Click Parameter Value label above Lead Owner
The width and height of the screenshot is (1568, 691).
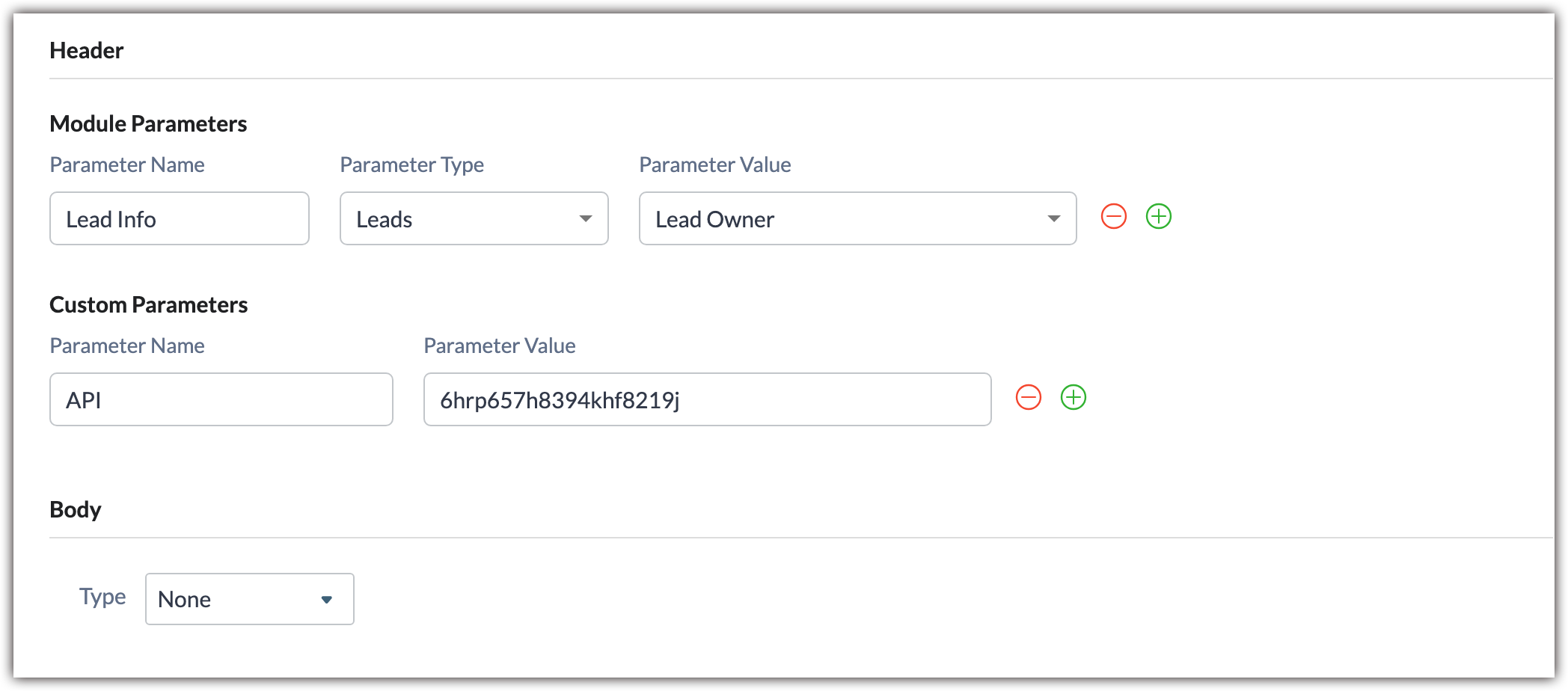(x=714, y=165)
